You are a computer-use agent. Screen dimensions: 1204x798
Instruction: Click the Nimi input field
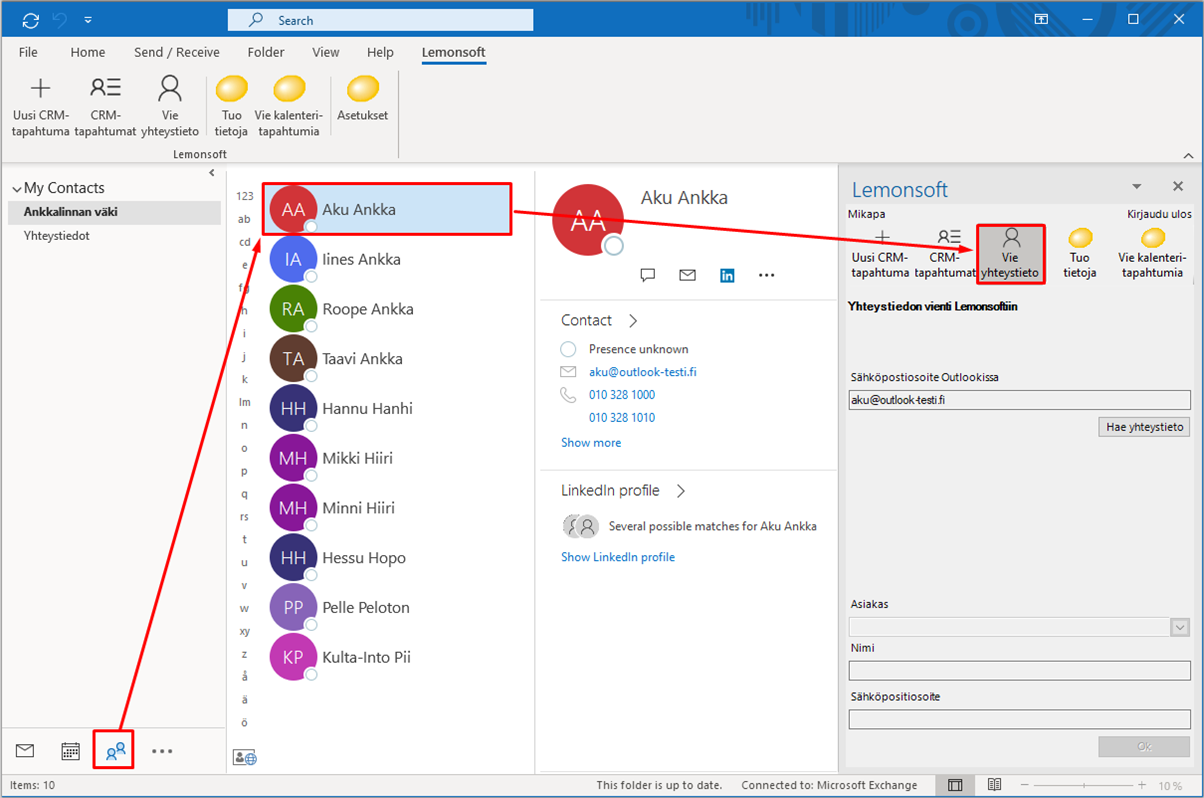point(1020,671)
